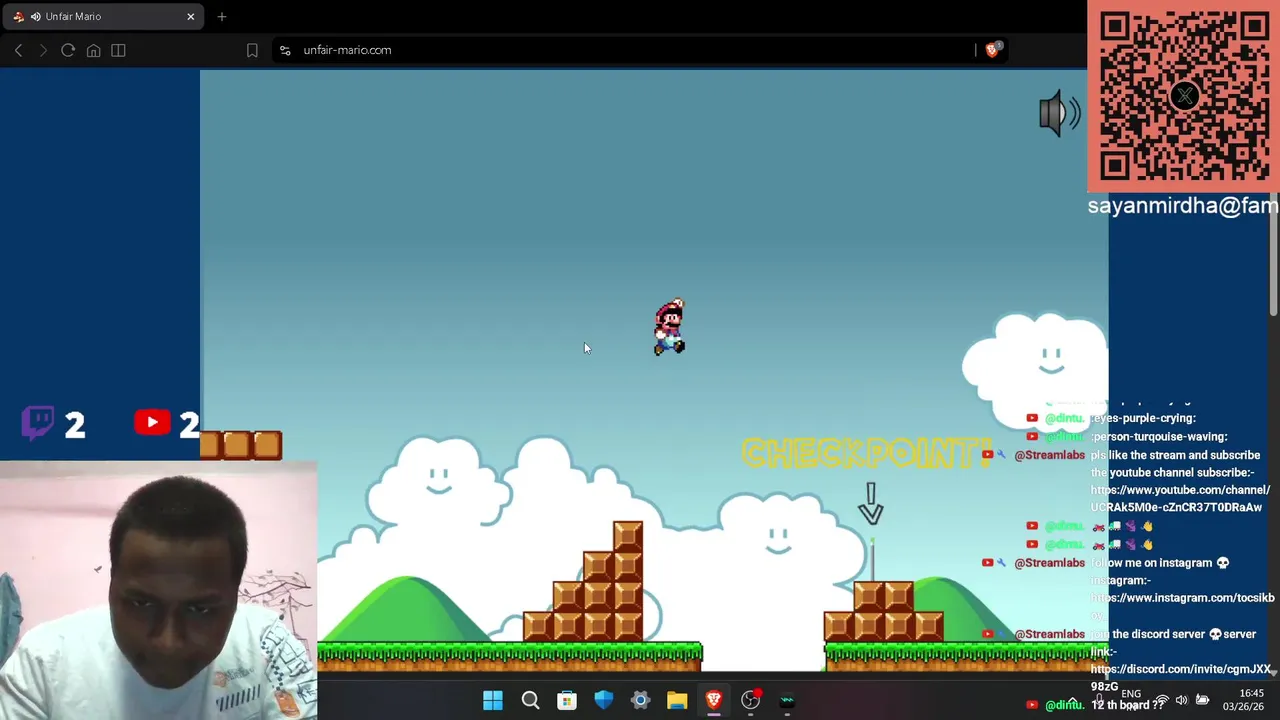Switch to Brave browser in the taskbar
1280x720 pixels.
714,701
